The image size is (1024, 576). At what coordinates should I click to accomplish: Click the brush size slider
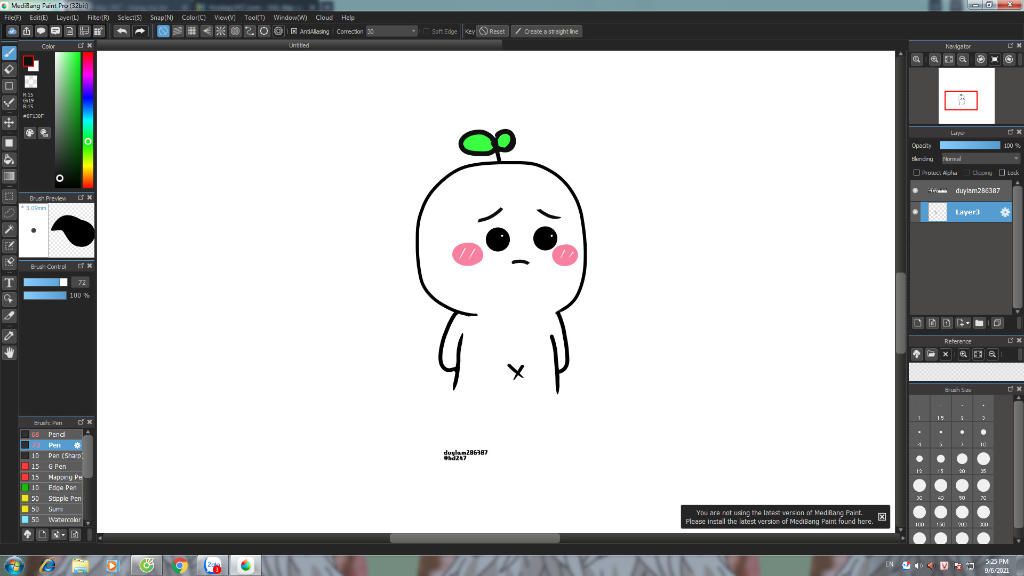coord(45,282)
